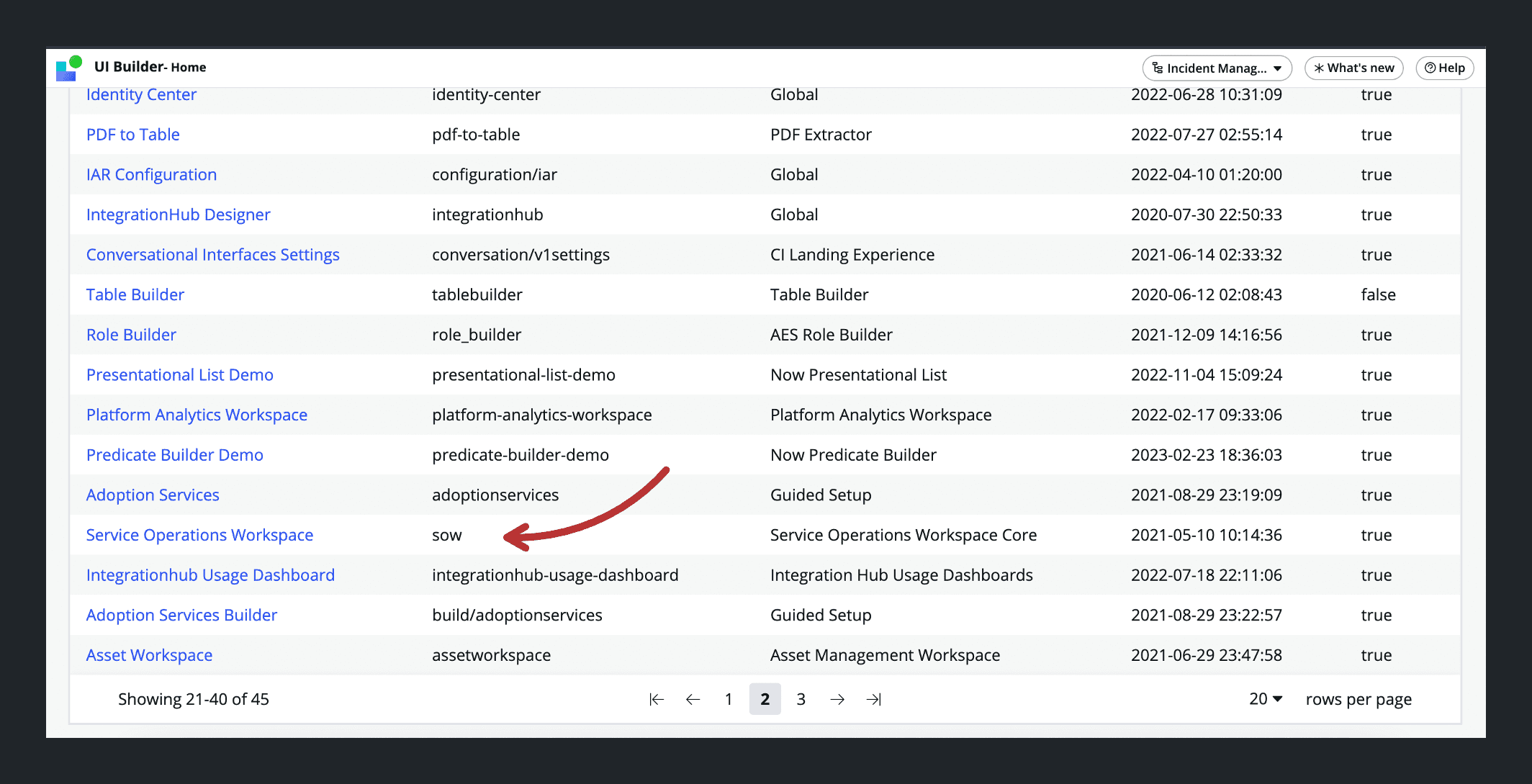The width and height of the screenshot is (1532, 784).
Task: Click current page 2 indicator
Action: tap(765, 699)
